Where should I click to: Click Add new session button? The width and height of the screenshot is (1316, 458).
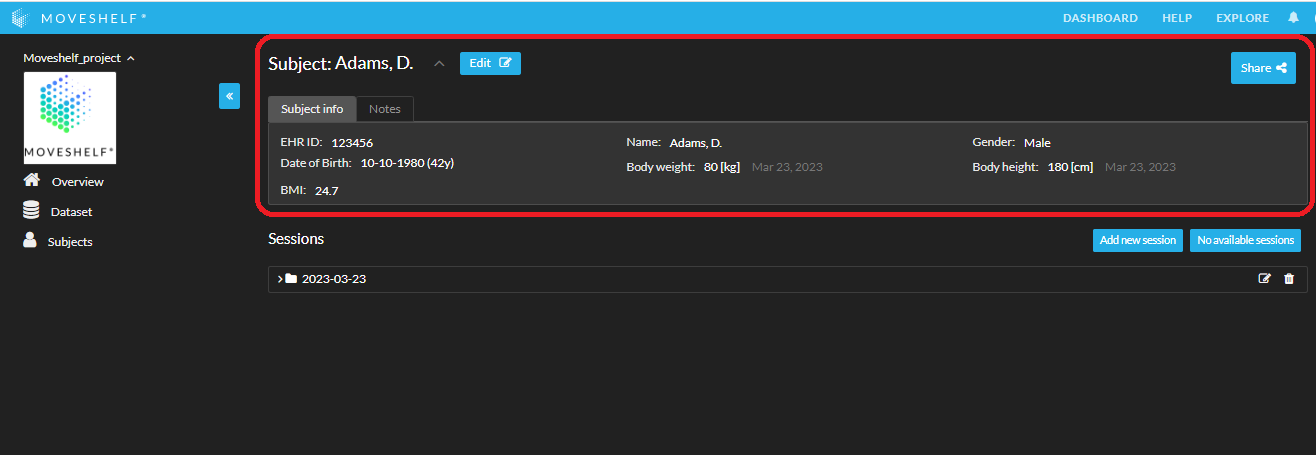[1138, 240]
